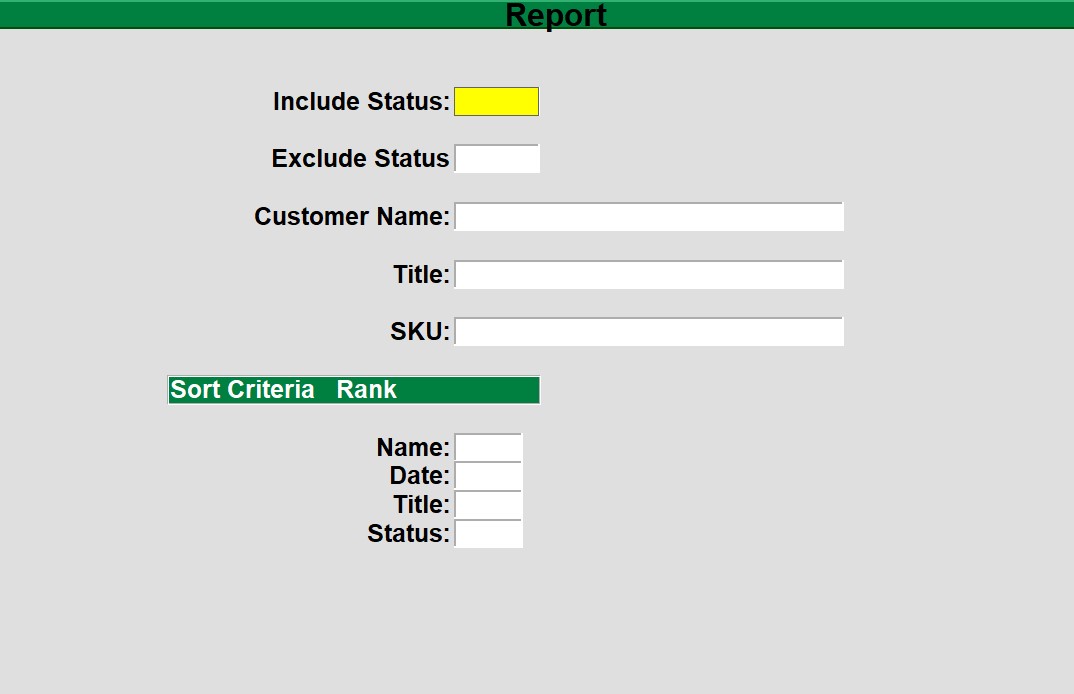Click the SKU label
Image resolution: width=1074 pixels, height=694 pixels.
click(420, 332)
